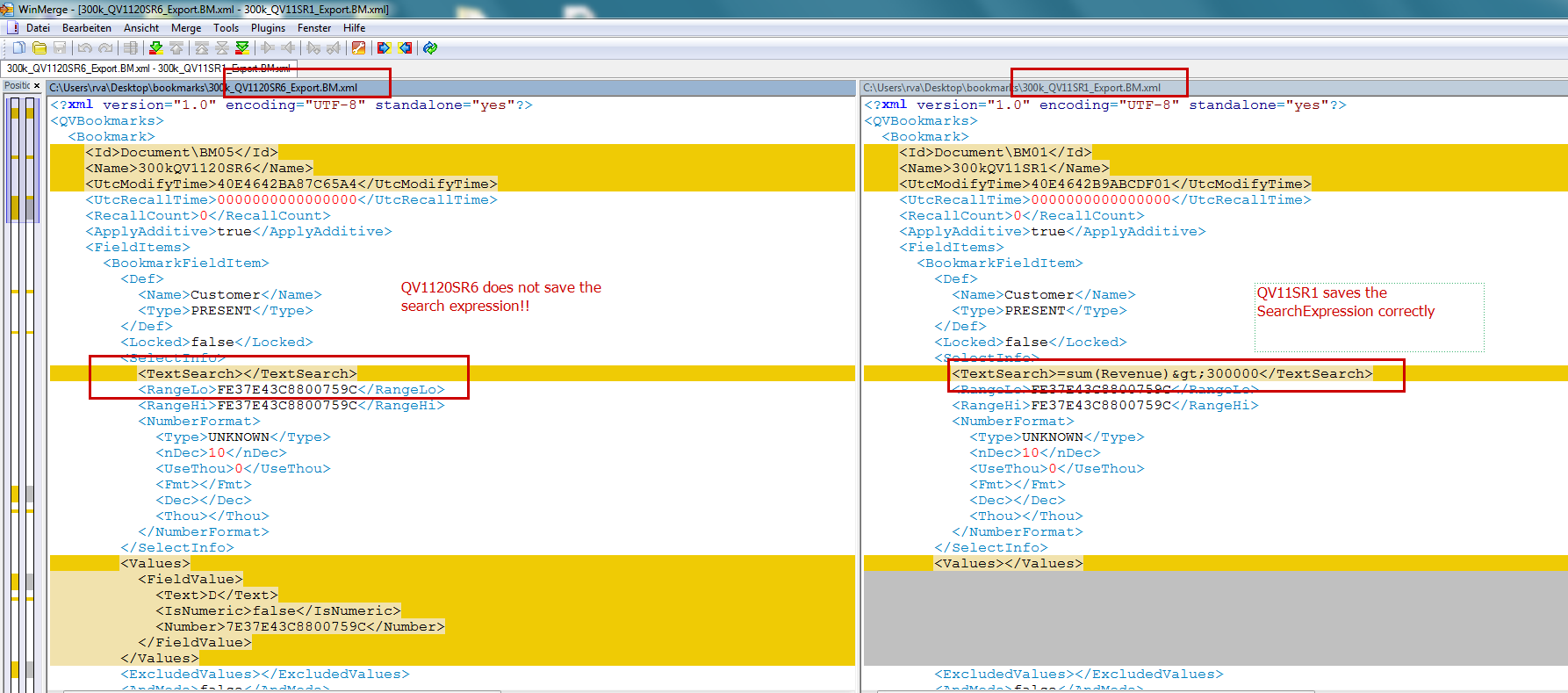Click the First Difference toolbar icon
The width and height of the screenshot is (1568, 693).
coord(202,47)
